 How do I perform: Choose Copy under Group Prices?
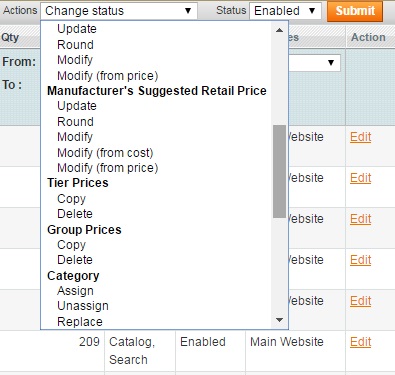click(71, 245)
